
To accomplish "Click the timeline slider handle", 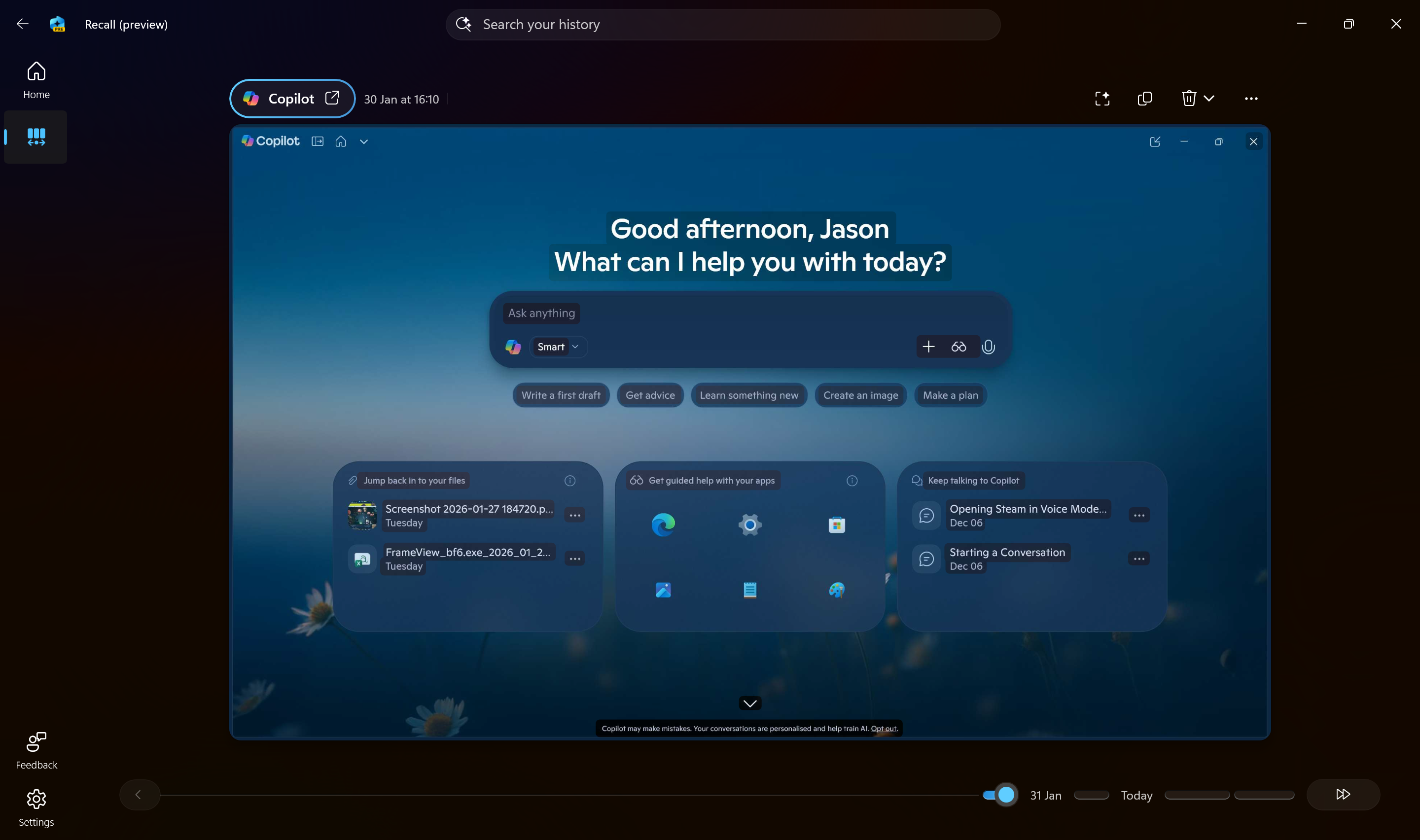I will [x=1006, y=795].
